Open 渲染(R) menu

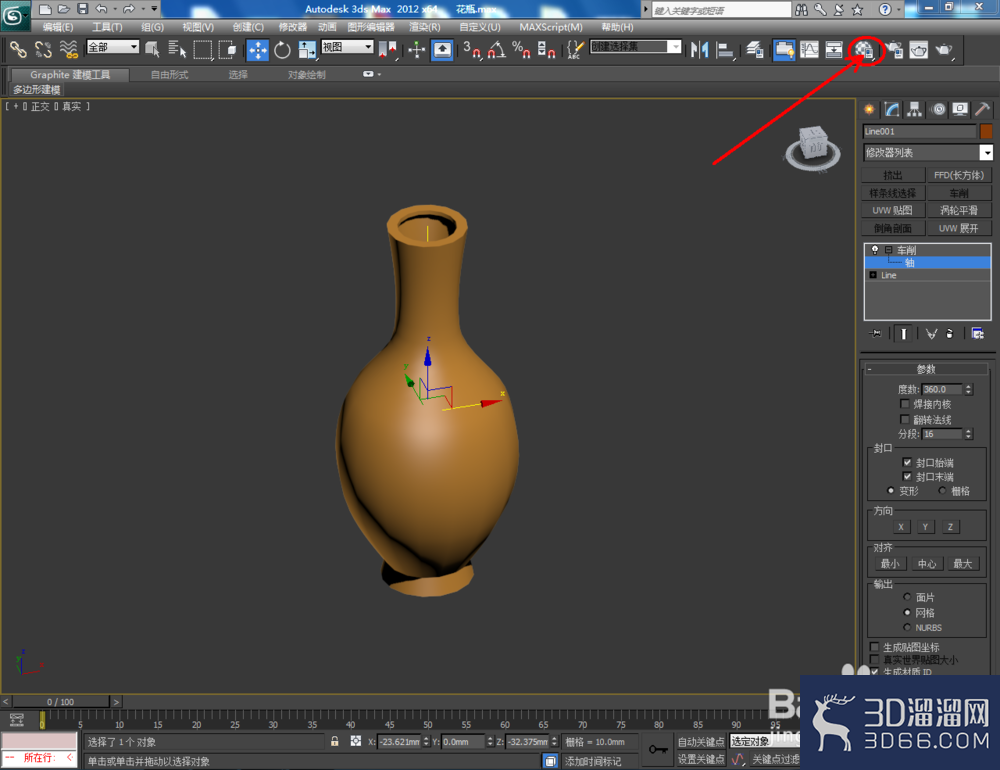pos(425,27)
